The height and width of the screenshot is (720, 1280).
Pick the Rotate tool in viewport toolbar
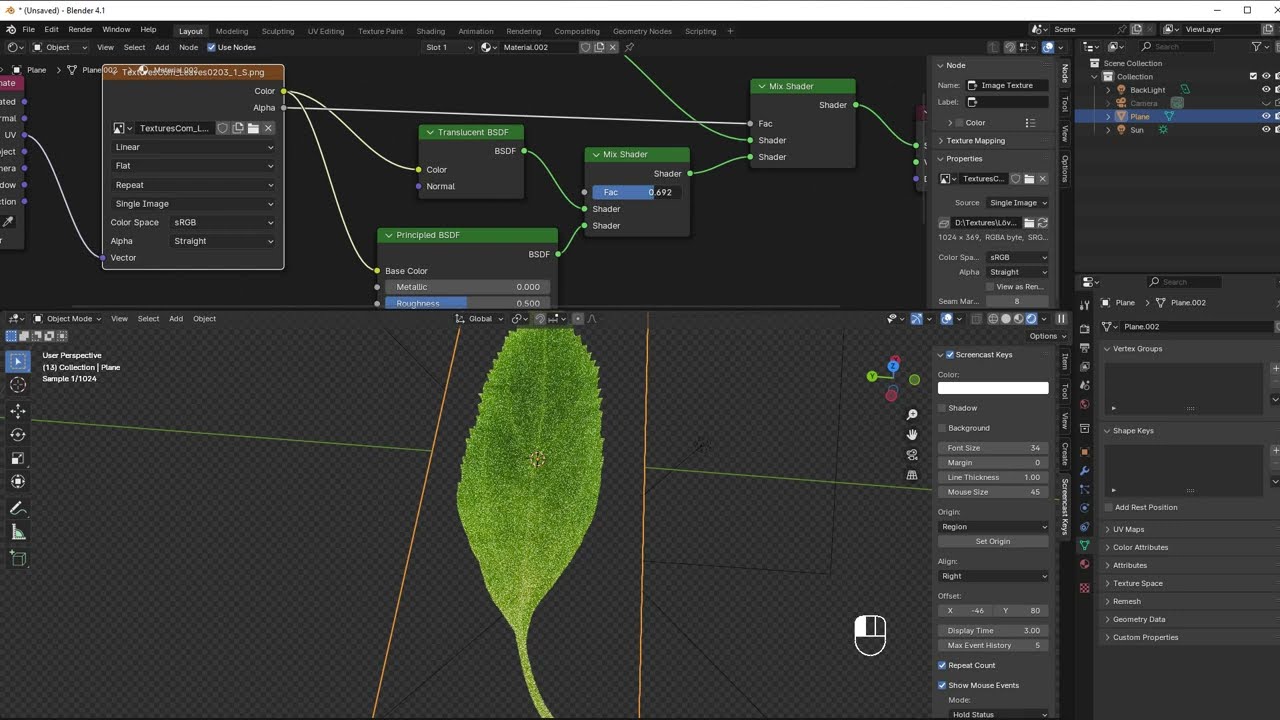tap(18, 434)
